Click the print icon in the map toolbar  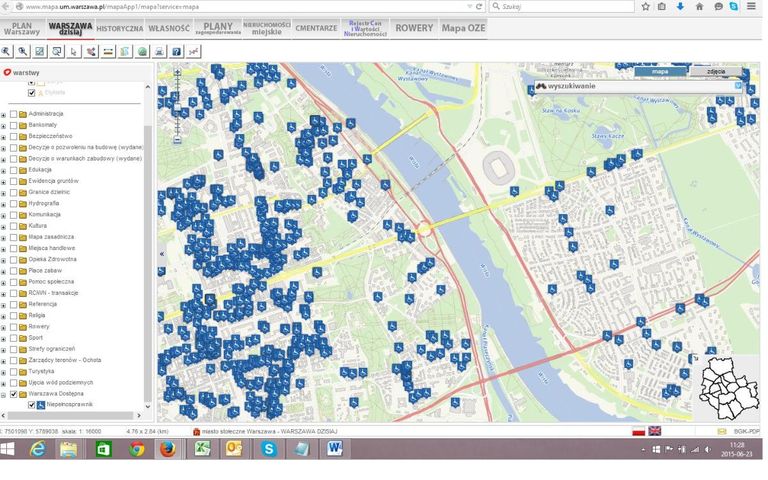pos(159,51)
